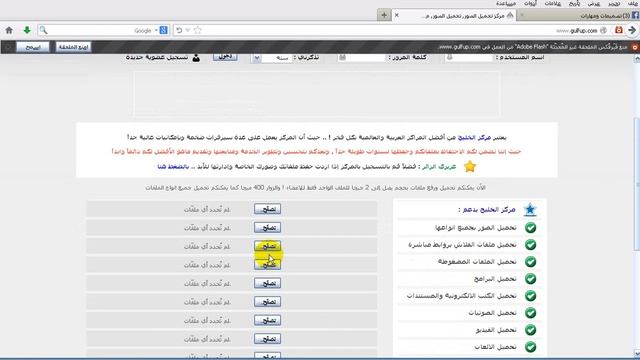Open the Firefox home page icon
Screen dimensions: 640x360
[x=9, y=30]
